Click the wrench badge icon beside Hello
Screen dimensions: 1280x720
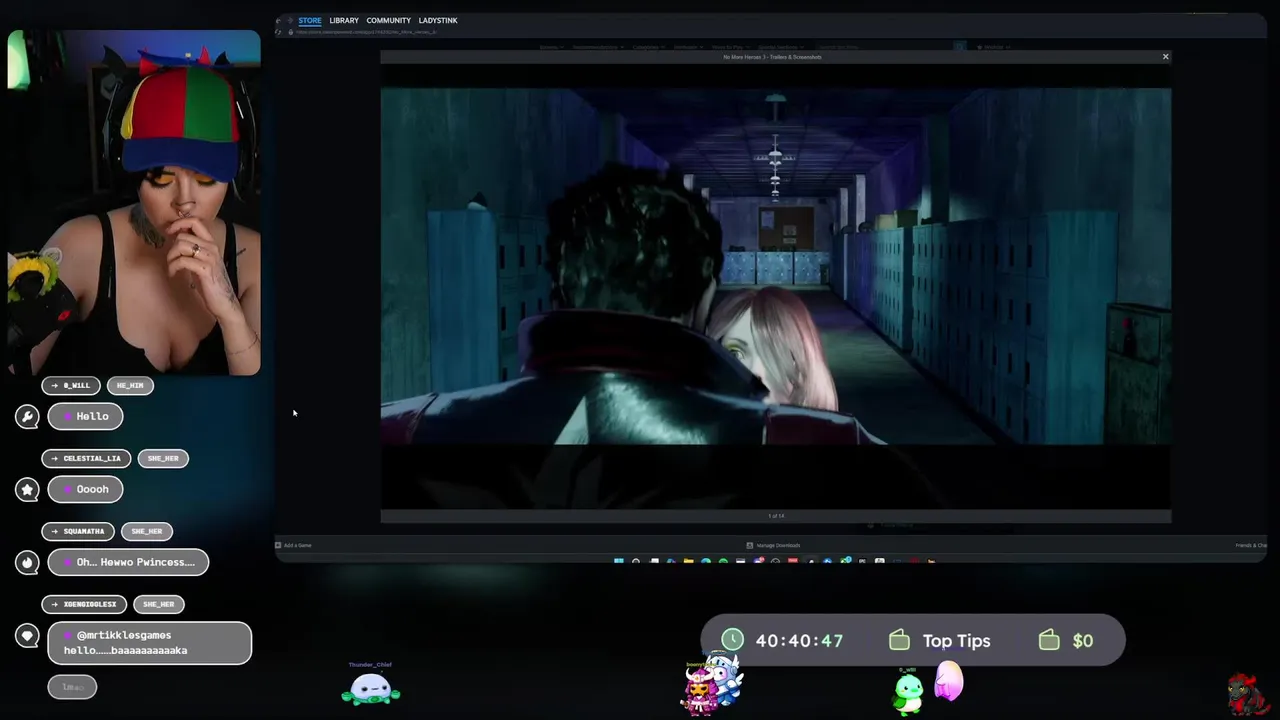(27, 416)
